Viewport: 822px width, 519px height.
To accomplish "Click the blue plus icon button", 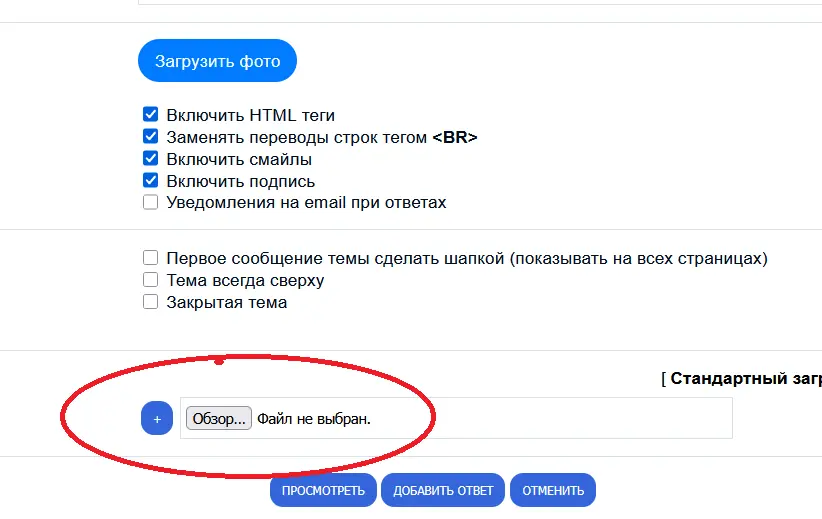I will point(157,418).
